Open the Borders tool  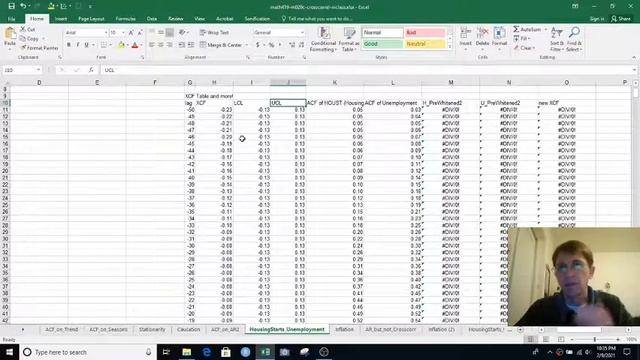[104, 45]
